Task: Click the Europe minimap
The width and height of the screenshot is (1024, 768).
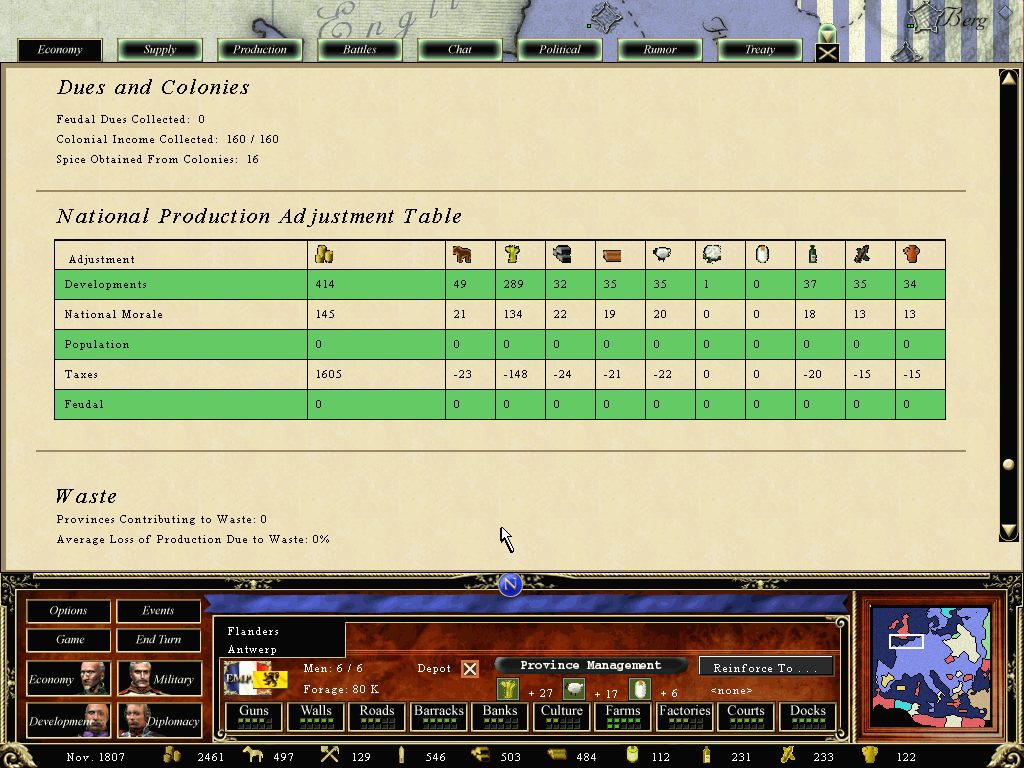Action: tap(932, 667)
